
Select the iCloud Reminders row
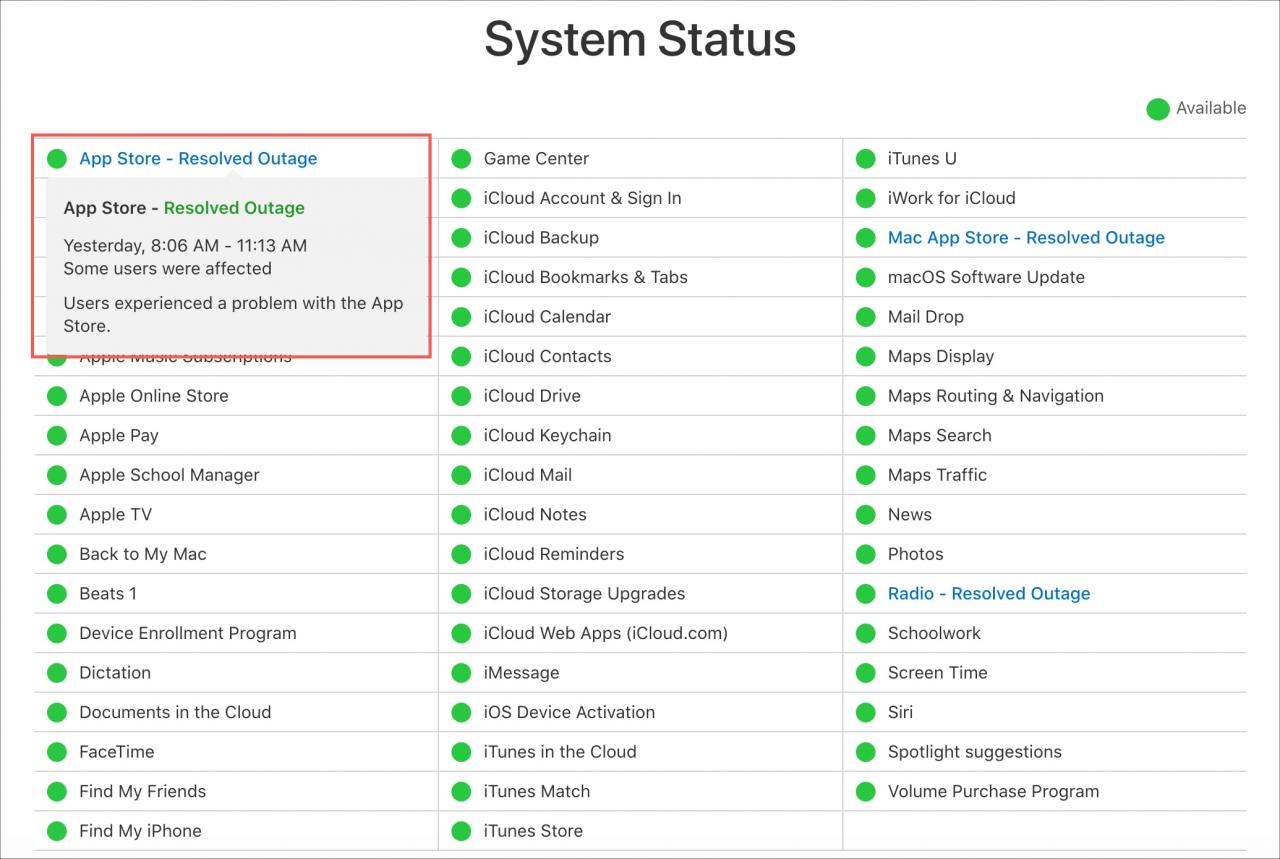coord(640,554)
